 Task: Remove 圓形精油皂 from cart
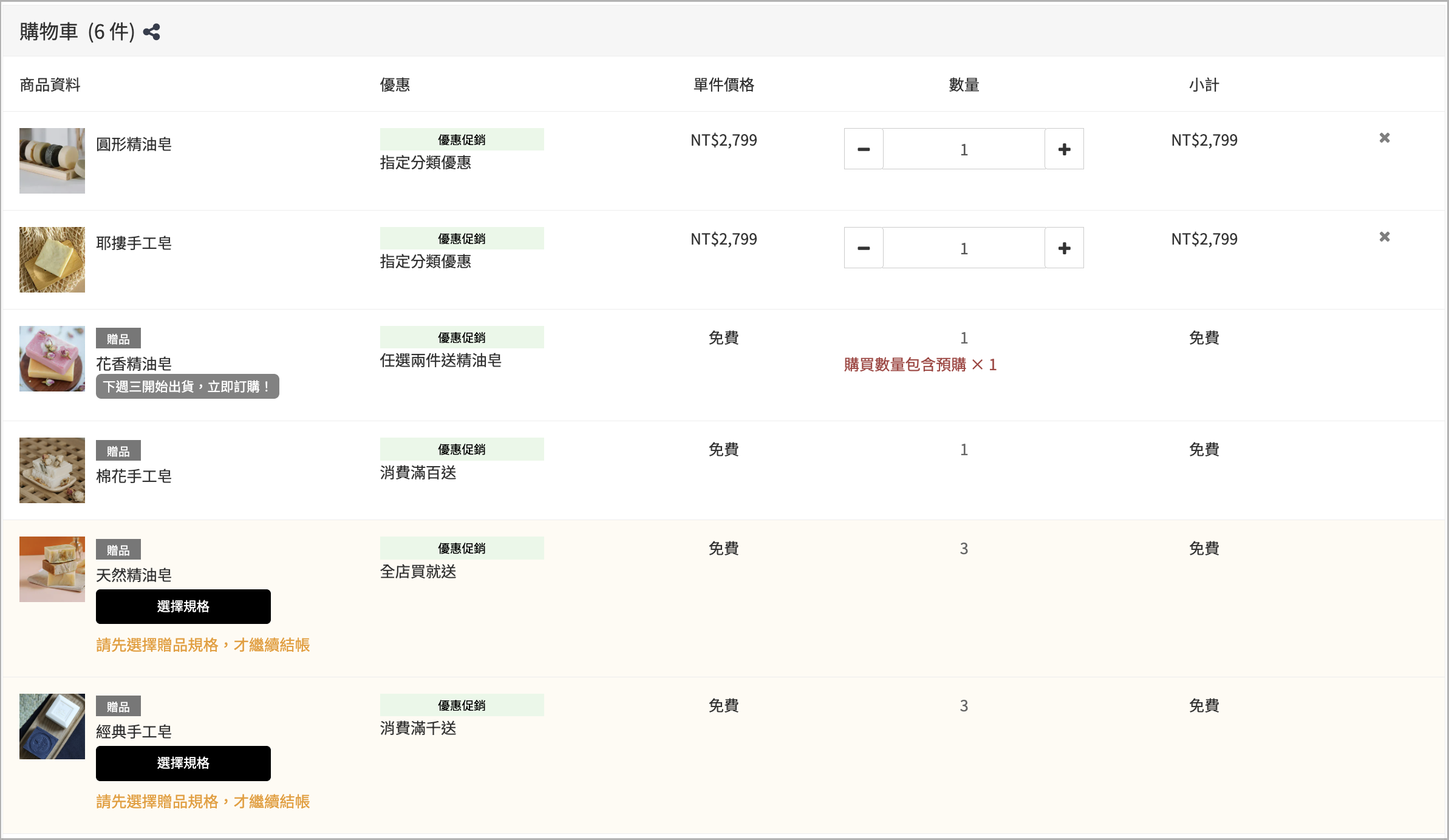1385,138
